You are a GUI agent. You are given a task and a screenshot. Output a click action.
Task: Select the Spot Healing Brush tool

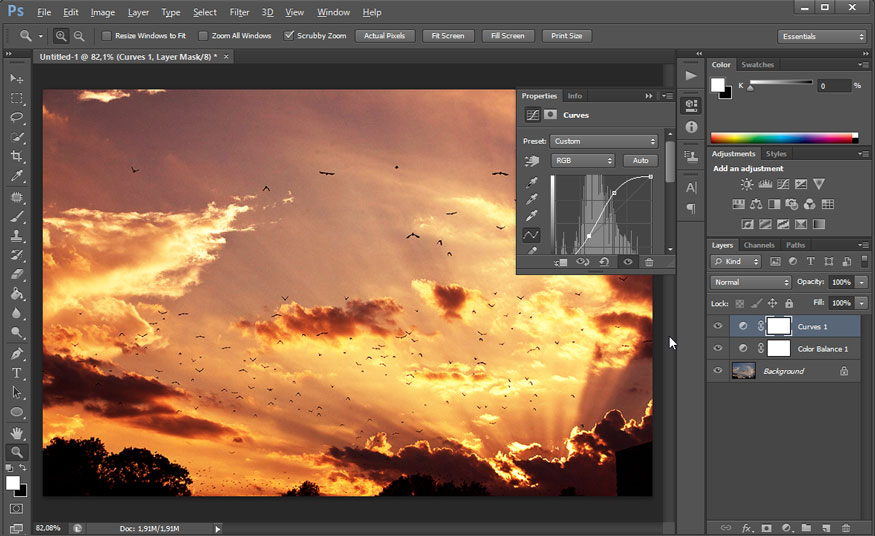[17, 197]
